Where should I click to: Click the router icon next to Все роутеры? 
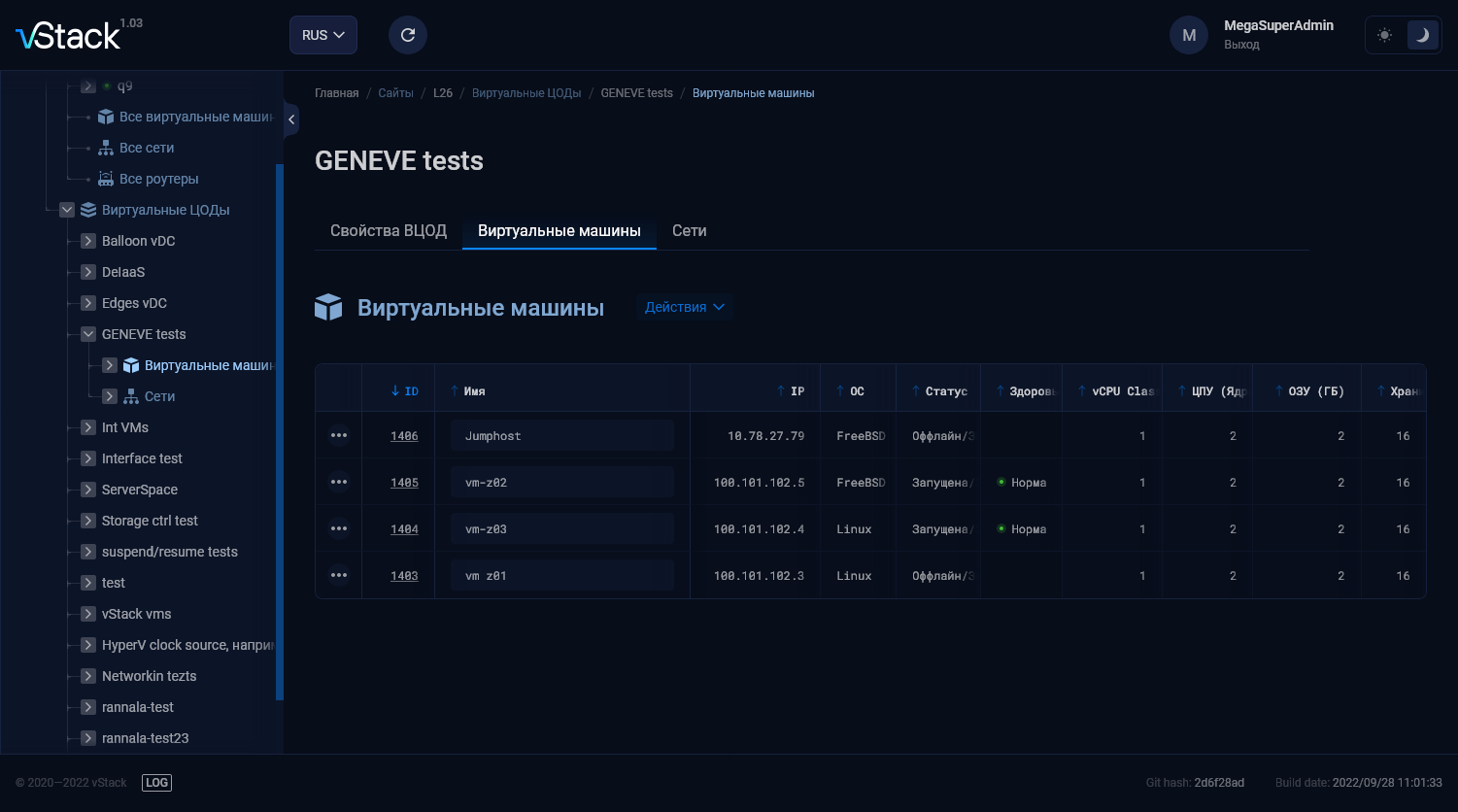[106, 179]
